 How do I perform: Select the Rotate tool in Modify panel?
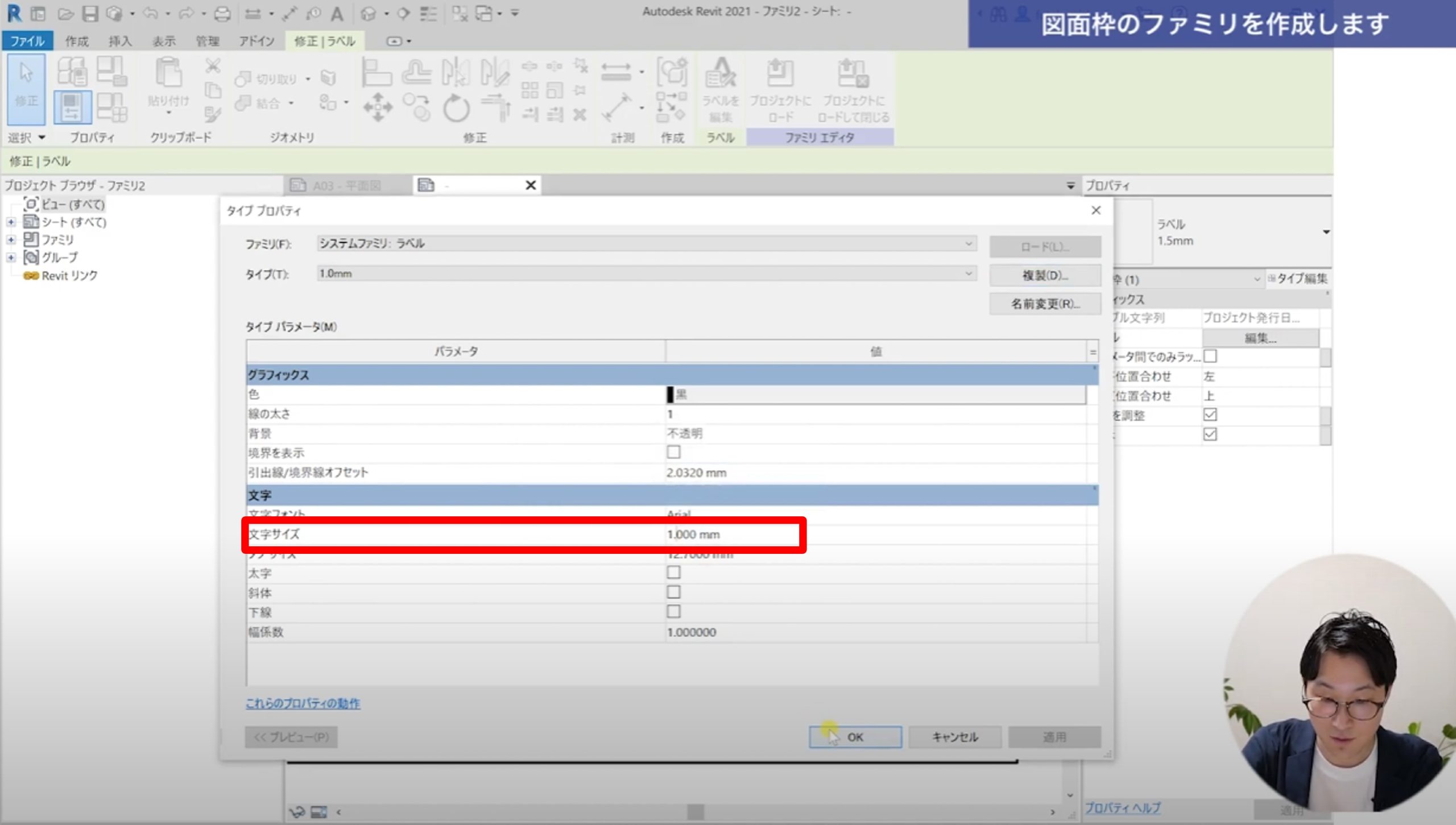456,107
